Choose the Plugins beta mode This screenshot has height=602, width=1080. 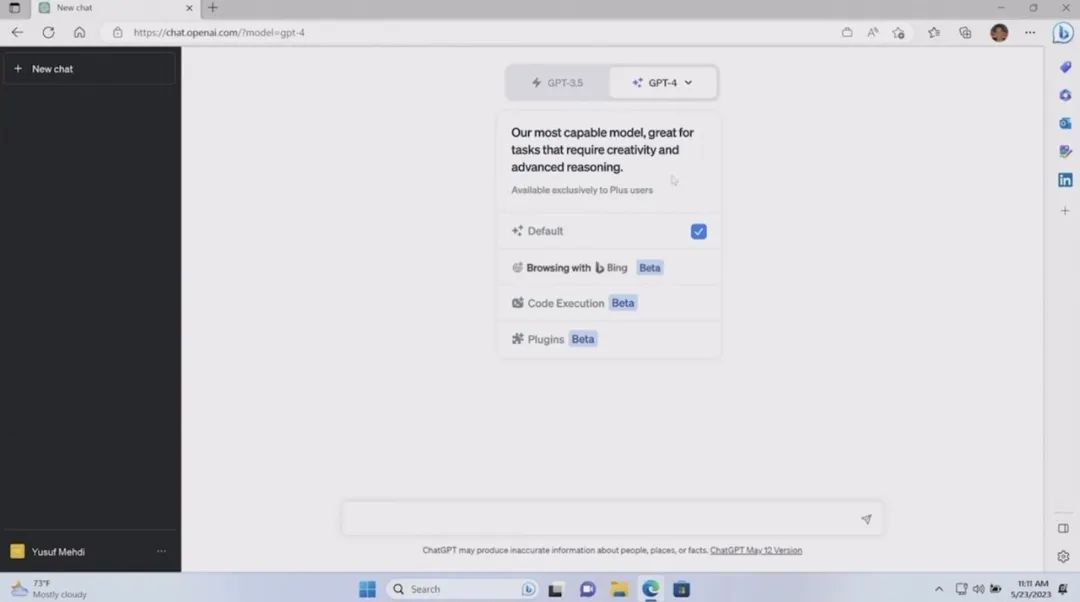tap(553, 339)
